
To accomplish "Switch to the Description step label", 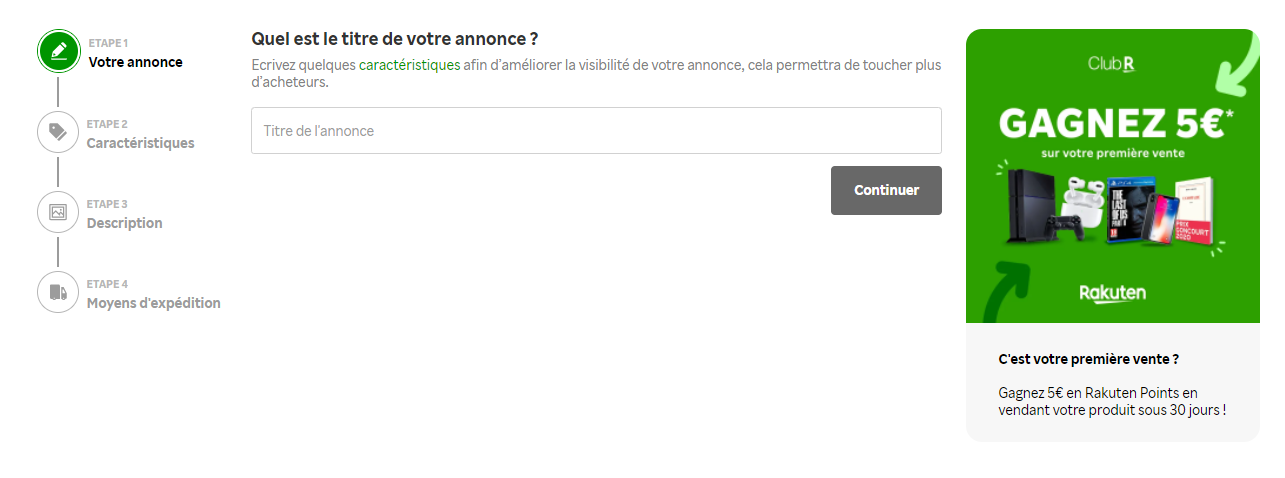I will (125, 223).
